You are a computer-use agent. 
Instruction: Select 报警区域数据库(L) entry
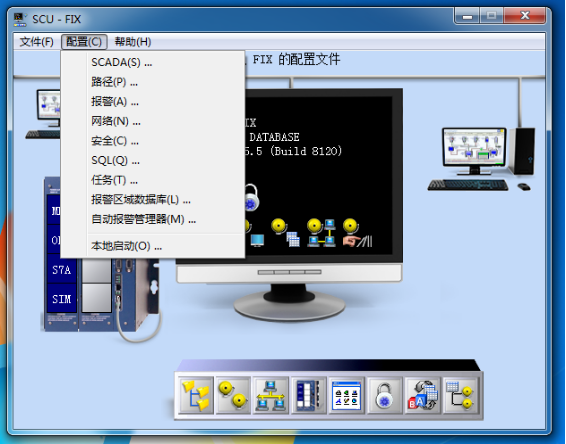153,199
